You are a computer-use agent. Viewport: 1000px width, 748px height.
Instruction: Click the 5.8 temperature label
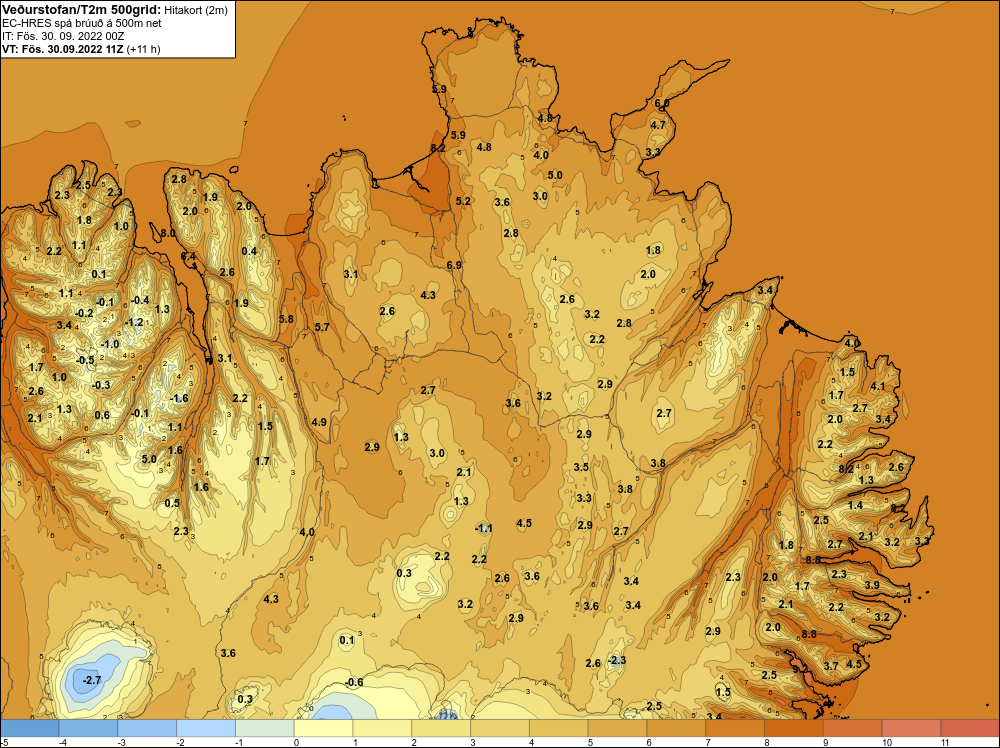click(286, 319)
